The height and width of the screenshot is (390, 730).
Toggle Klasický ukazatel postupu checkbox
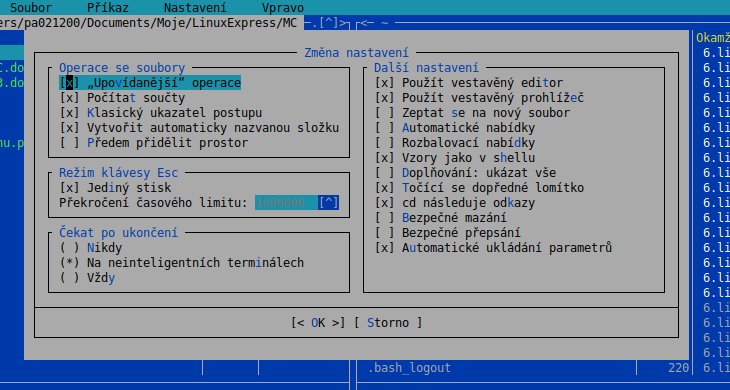(x=161, y=113)
